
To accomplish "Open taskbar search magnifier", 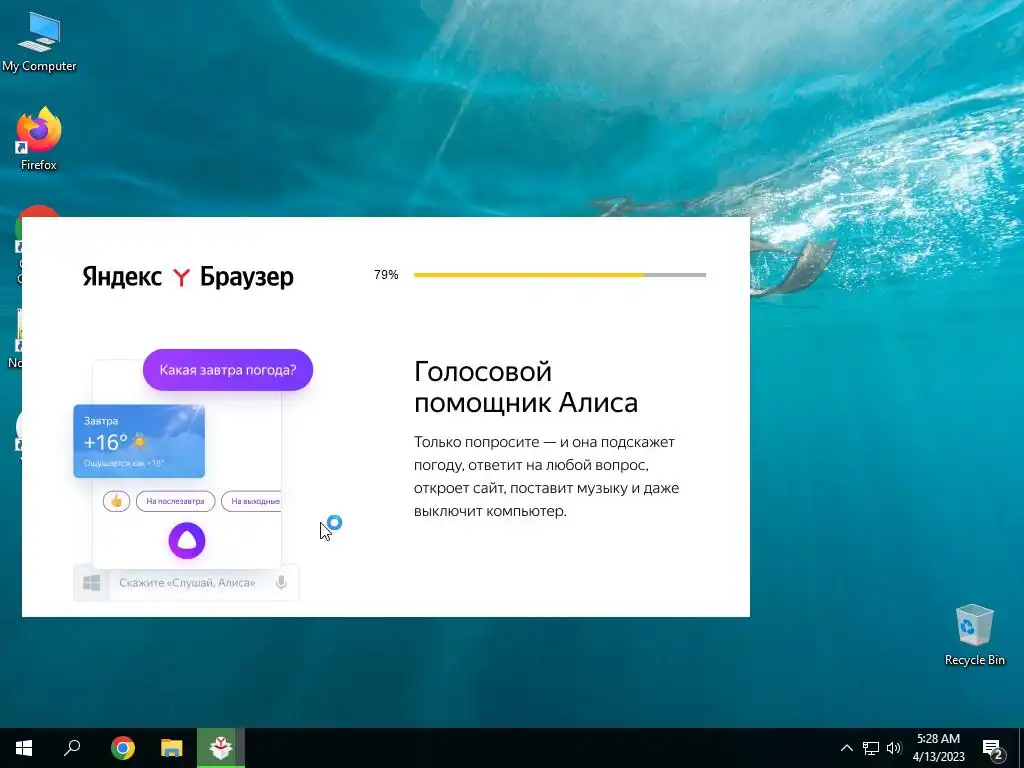I will [x=72, y=748].
